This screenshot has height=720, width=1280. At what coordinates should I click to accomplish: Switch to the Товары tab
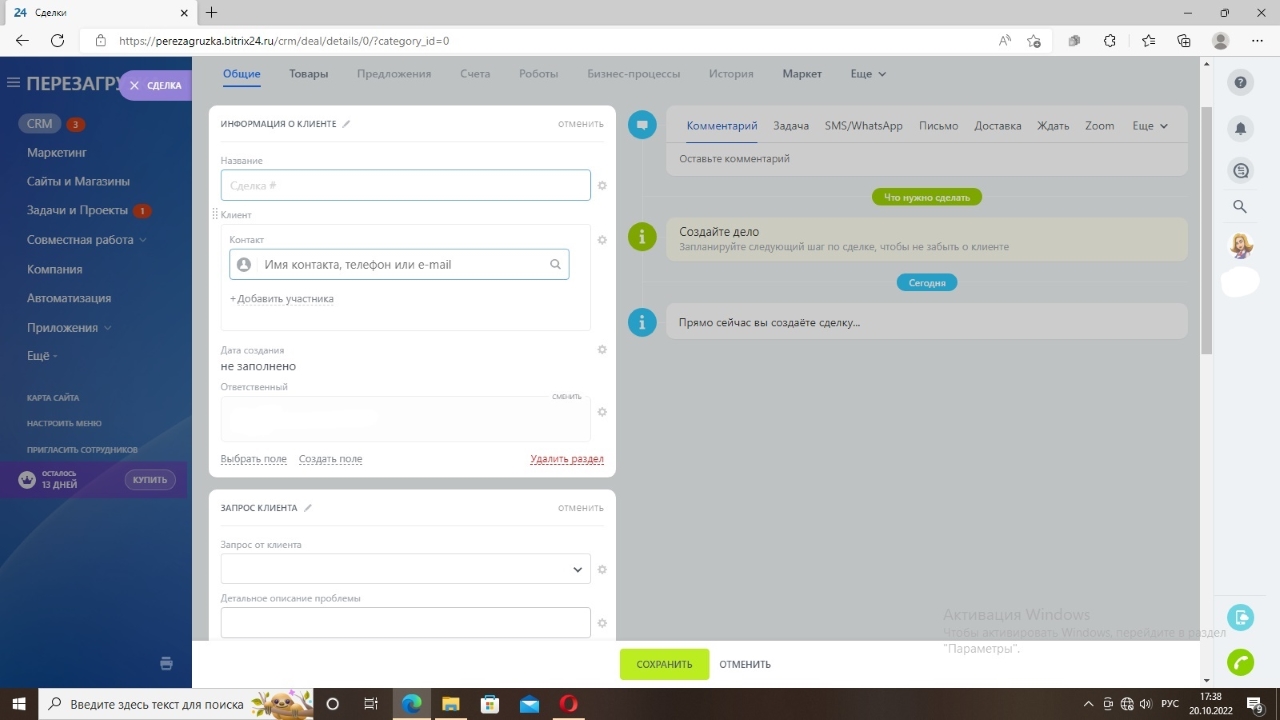click(x=308, y=74)
